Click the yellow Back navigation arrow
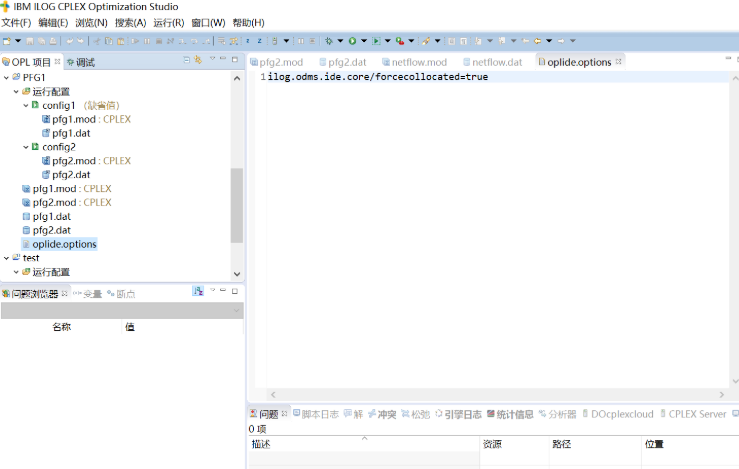The height and width of the screenshot is (469, 739). click(x=537, y=41)
